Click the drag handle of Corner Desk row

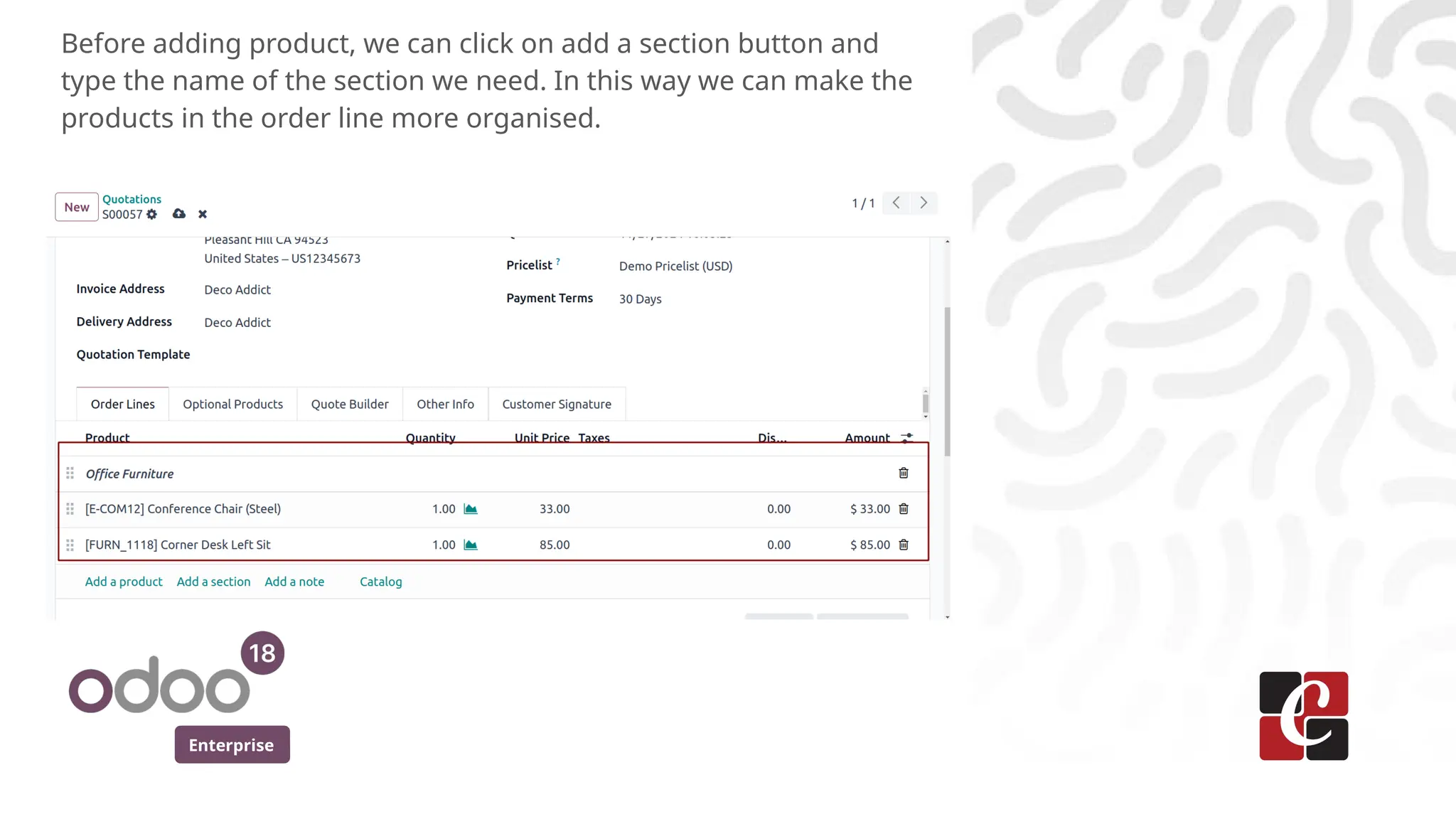[70, 545]
